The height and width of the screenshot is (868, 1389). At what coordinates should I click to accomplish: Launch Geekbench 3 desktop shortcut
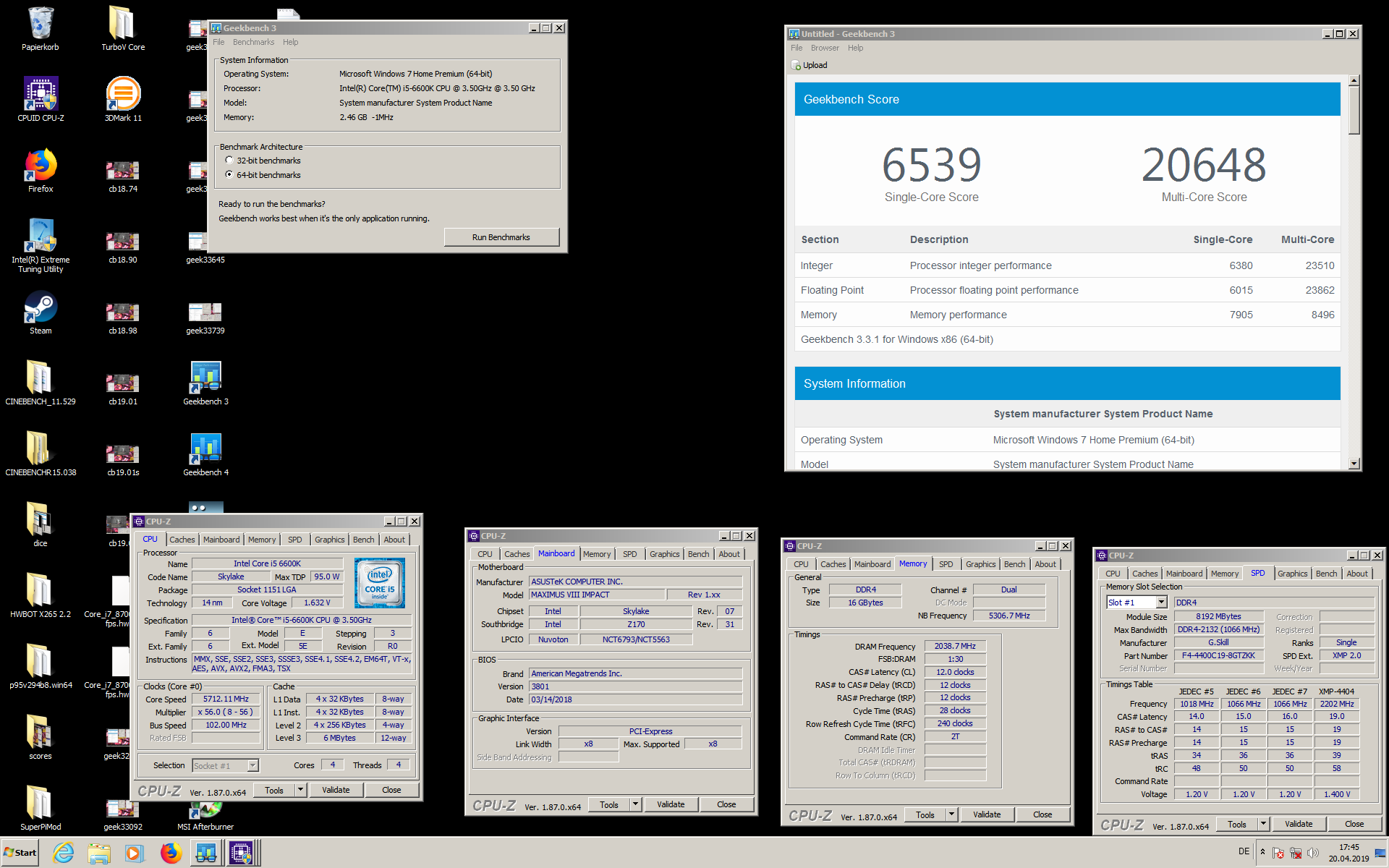click(x=205, y=383)
